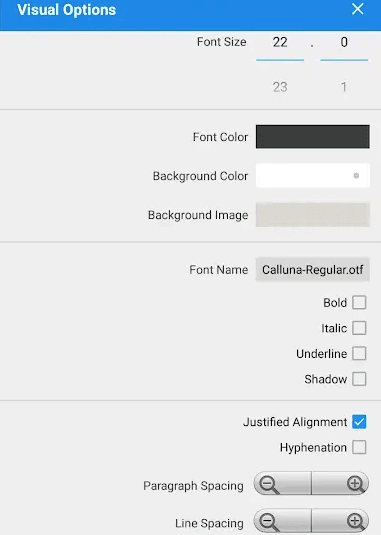Screen dimensions: 381x535
Task: Increase Line Spacing with plus magnifier
Action: pyautogui.click(x=340, y=521)
